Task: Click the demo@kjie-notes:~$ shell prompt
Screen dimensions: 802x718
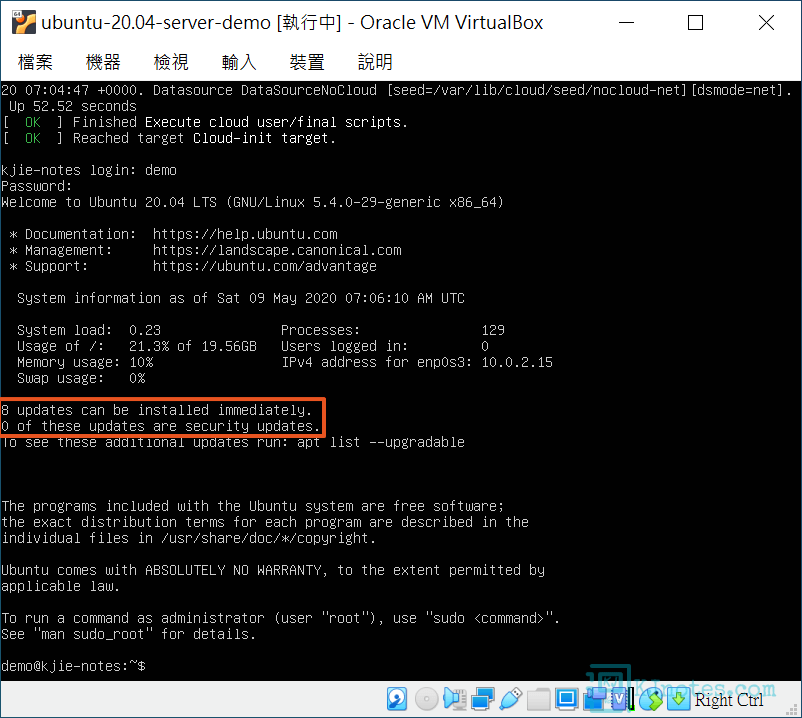Action: [x=73, y=666]
